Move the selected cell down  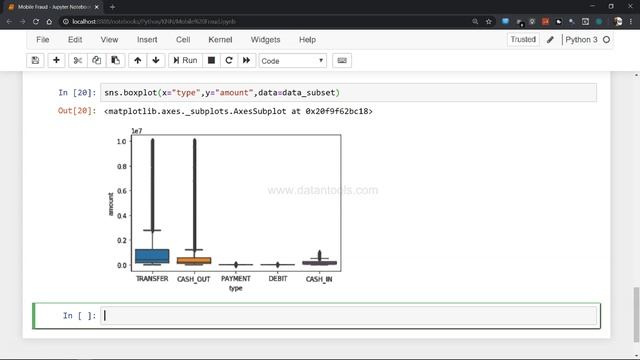pos(156,60)
